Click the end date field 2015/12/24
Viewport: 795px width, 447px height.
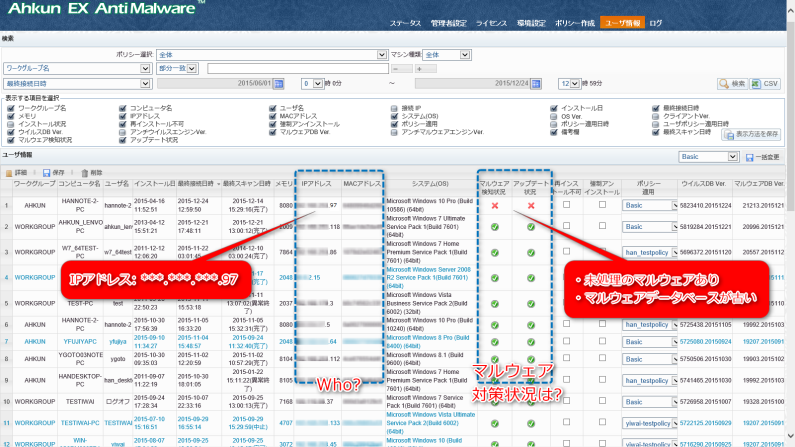pyautogui.click(x=472, y=84)
